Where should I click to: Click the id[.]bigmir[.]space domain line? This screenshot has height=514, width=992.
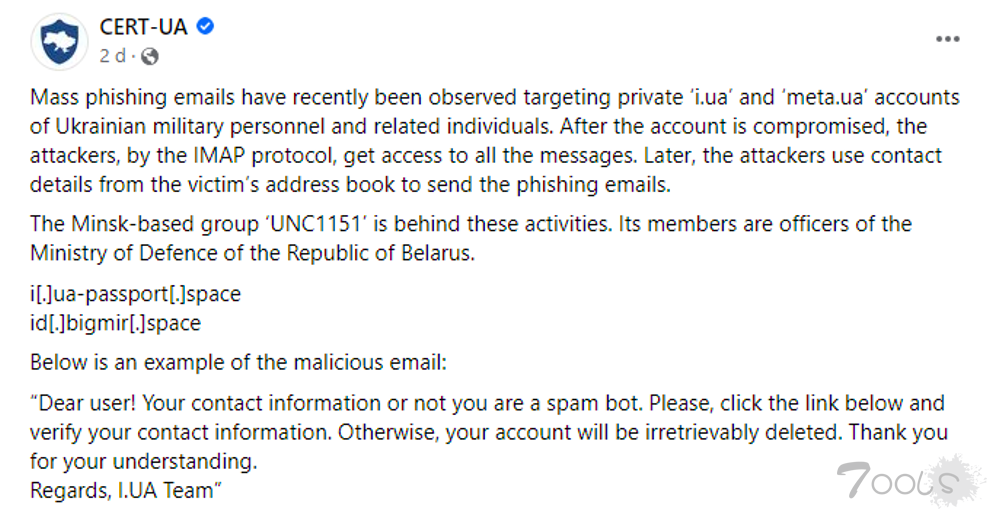click(115, 323)
